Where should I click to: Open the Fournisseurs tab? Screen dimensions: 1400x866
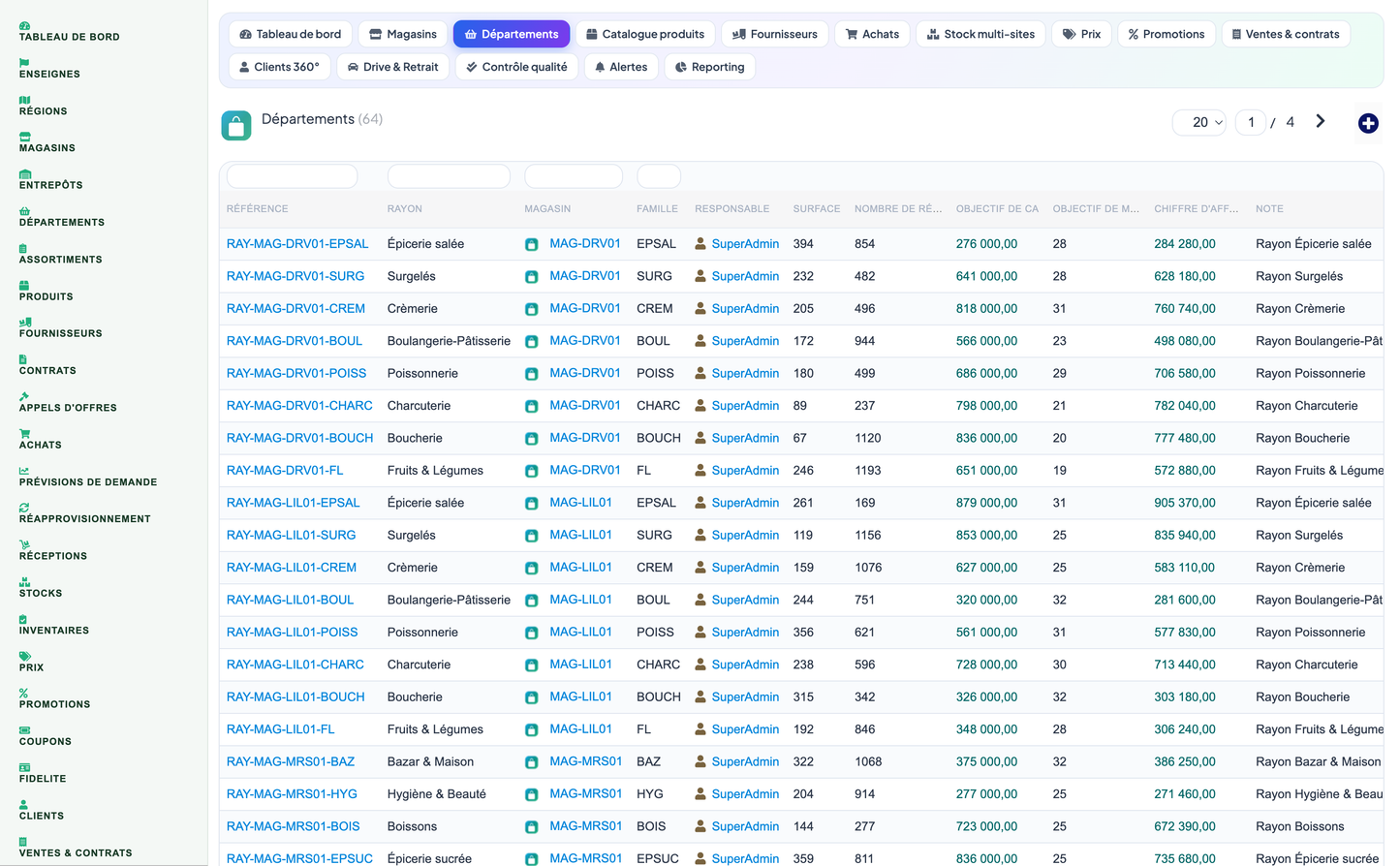[775, 34]
